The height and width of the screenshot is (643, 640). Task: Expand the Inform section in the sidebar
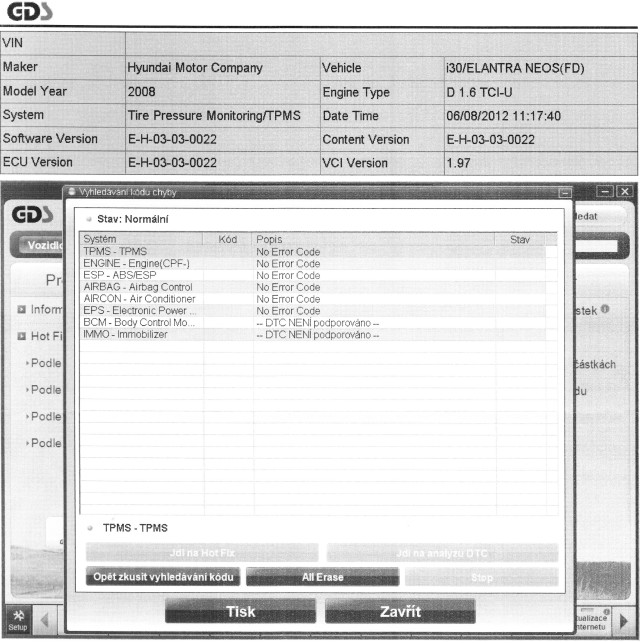point(21,309)
